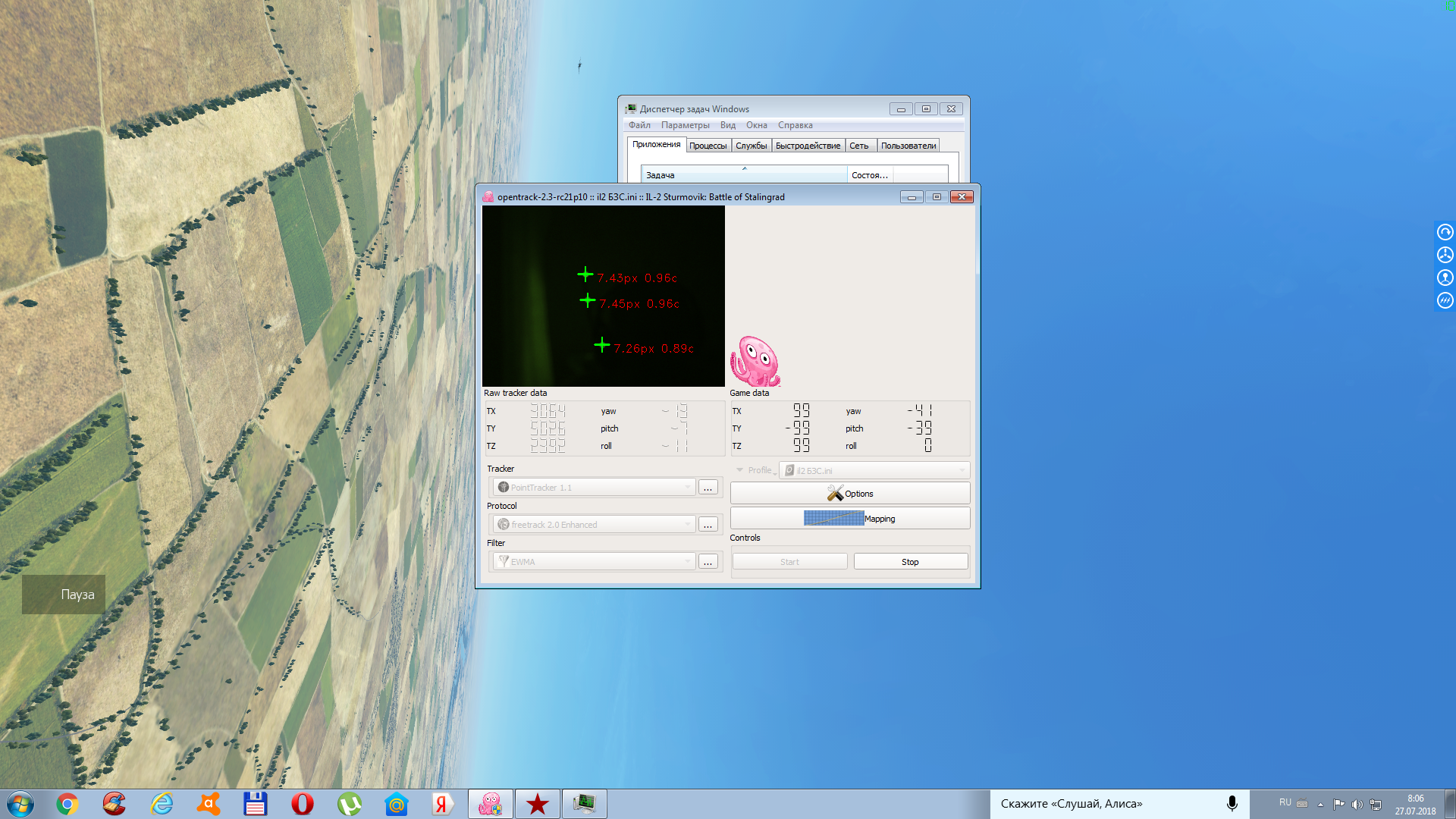Open the Mapping curves editor
This screenshot has height=819, width=1456.
click(x=850, y=519)
